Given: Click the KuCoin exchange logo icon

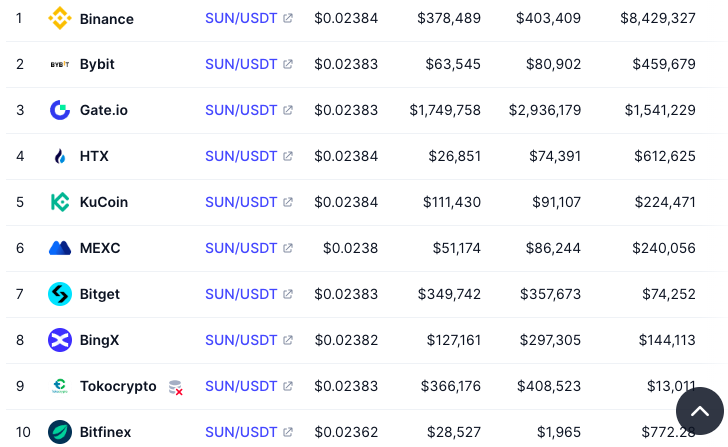Looking at the screenshot, I should click(x=60, y=202).
